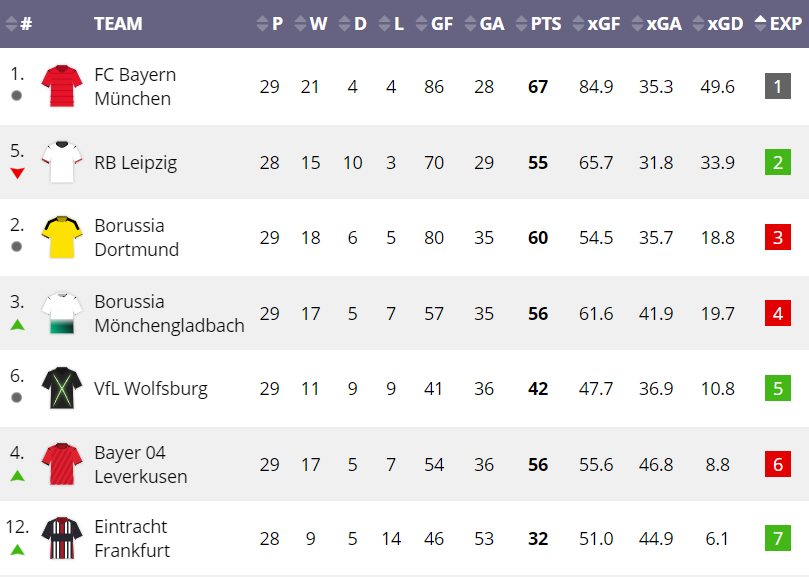Sort table by xGF column

[x=596, y=24]
